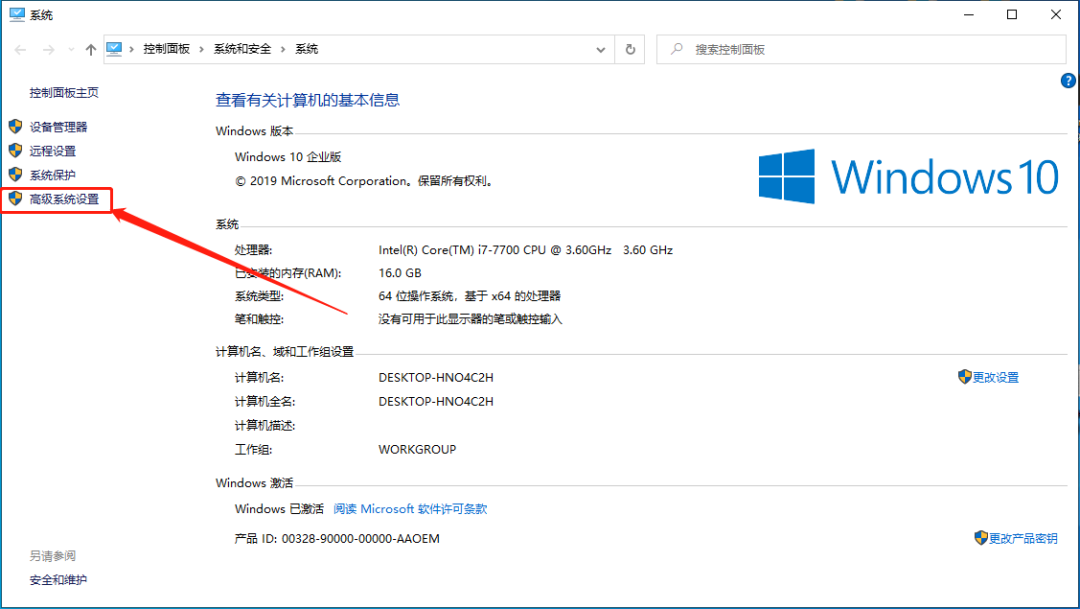Screen dimensions: 1080x609
Task: Expand chevron after 控制面板 breadcrumb
Action: 201,50
